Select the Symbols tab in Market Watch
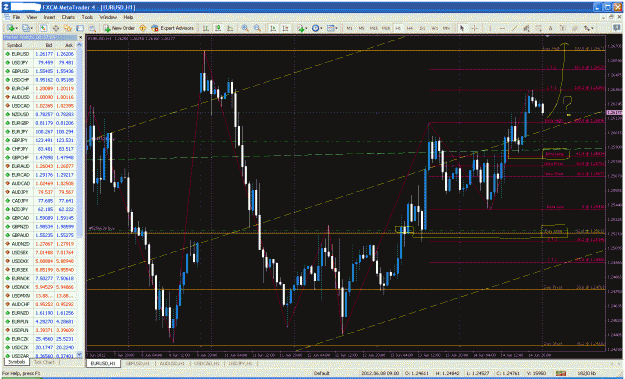This screenshot has width=625, height=379. [x=16, y=362]
